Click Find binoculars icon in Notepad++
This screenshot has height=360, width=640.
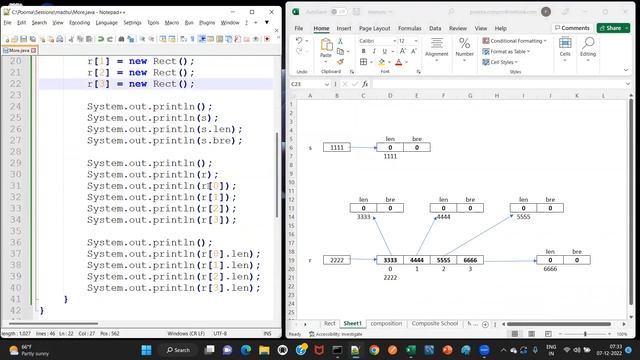coord(122,39)
